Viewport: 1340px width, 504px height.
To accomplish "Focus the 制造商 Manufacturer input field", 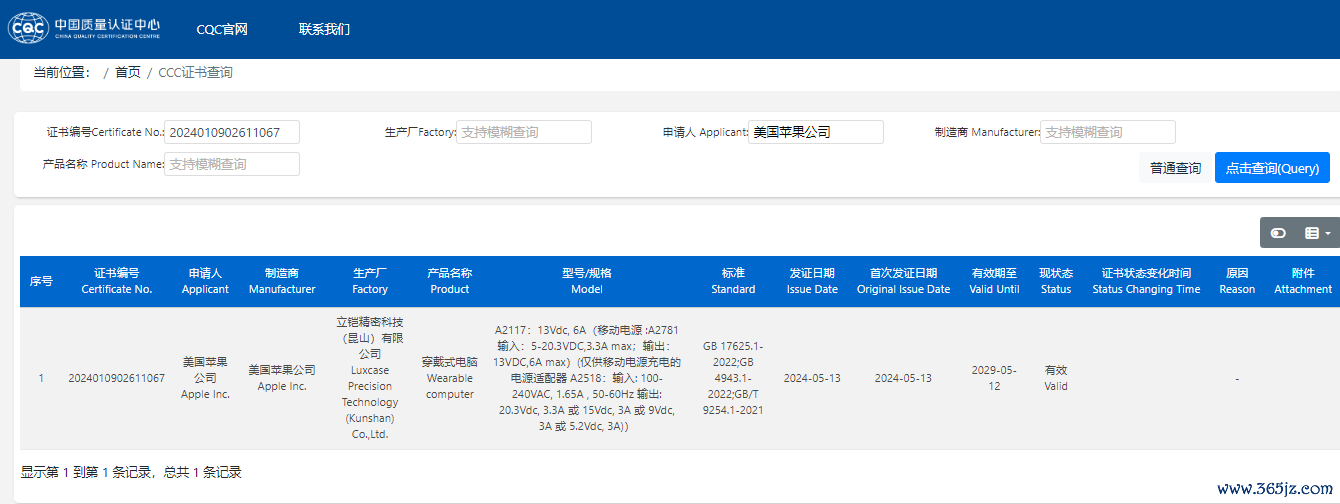I will click(1108, 132).
